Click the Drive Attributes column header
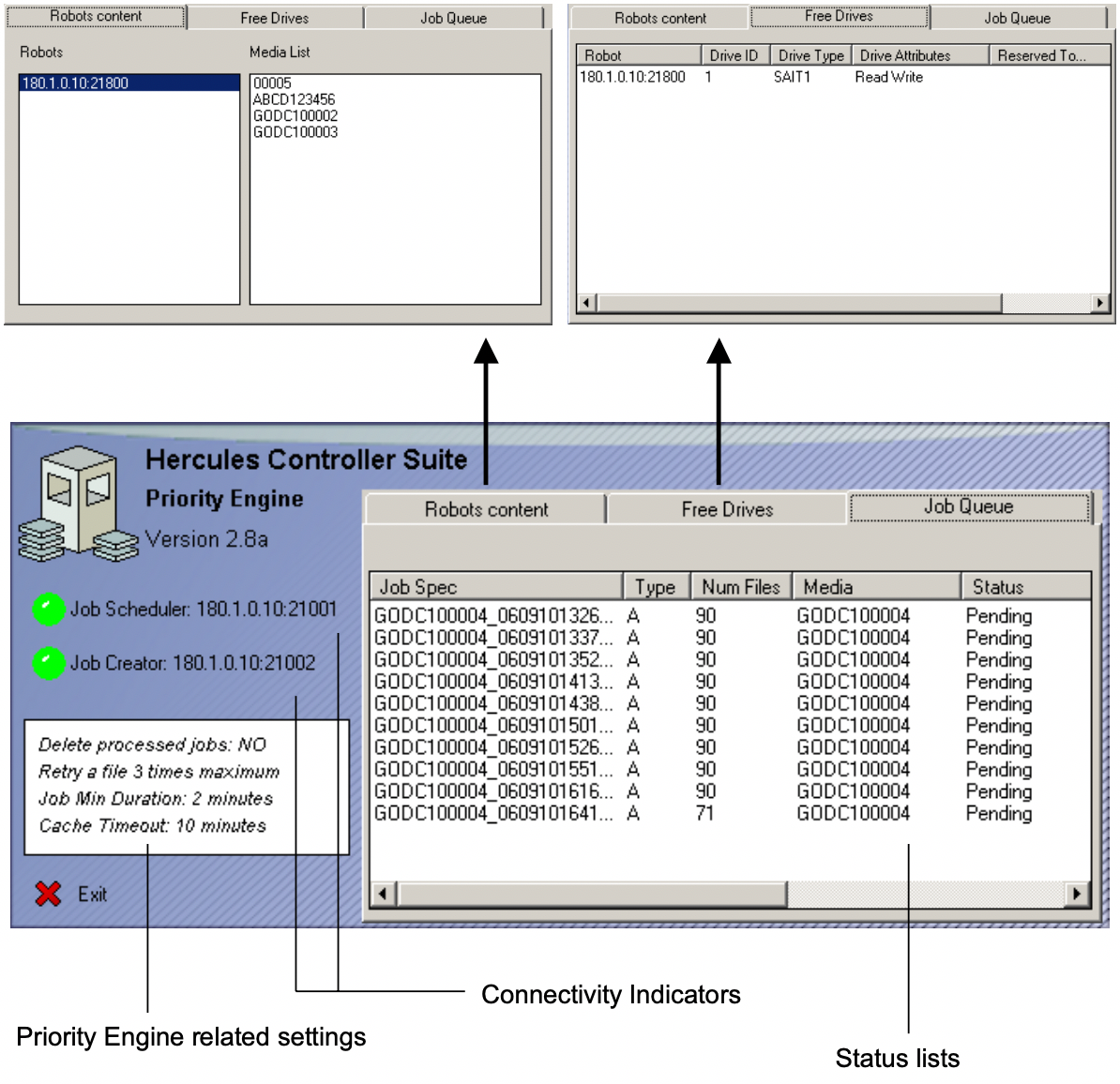Screen dimensions: 1120x1084 coord(921,55)
